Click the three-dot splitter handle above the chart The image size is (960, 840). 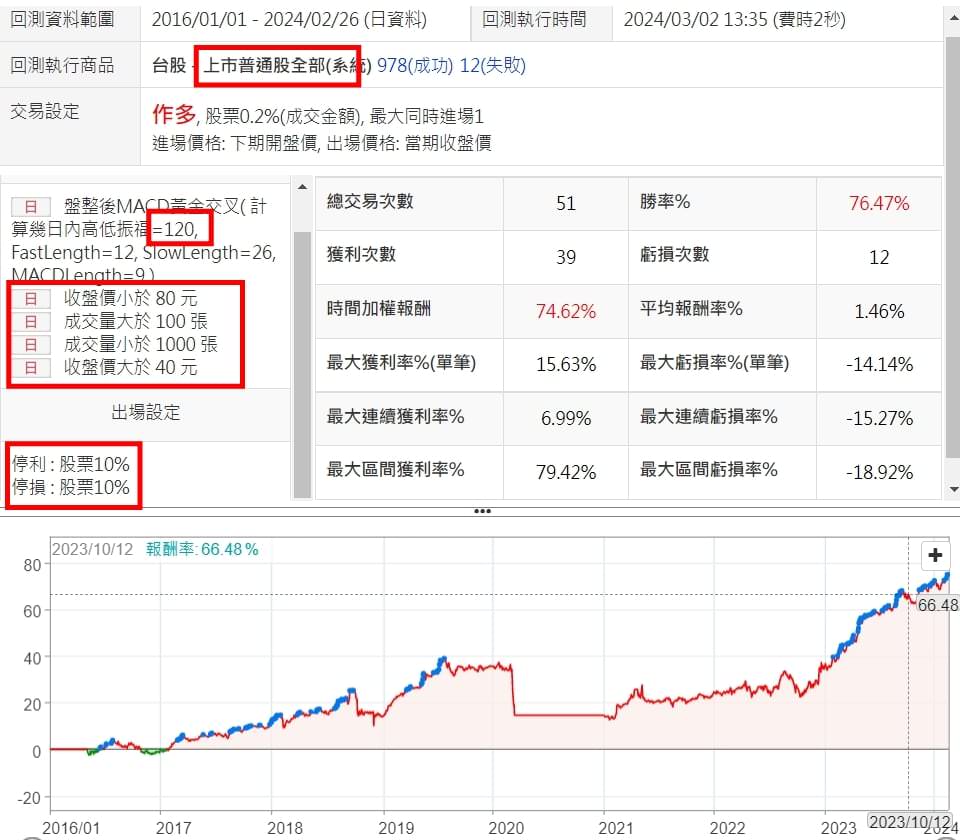point(482,510)
